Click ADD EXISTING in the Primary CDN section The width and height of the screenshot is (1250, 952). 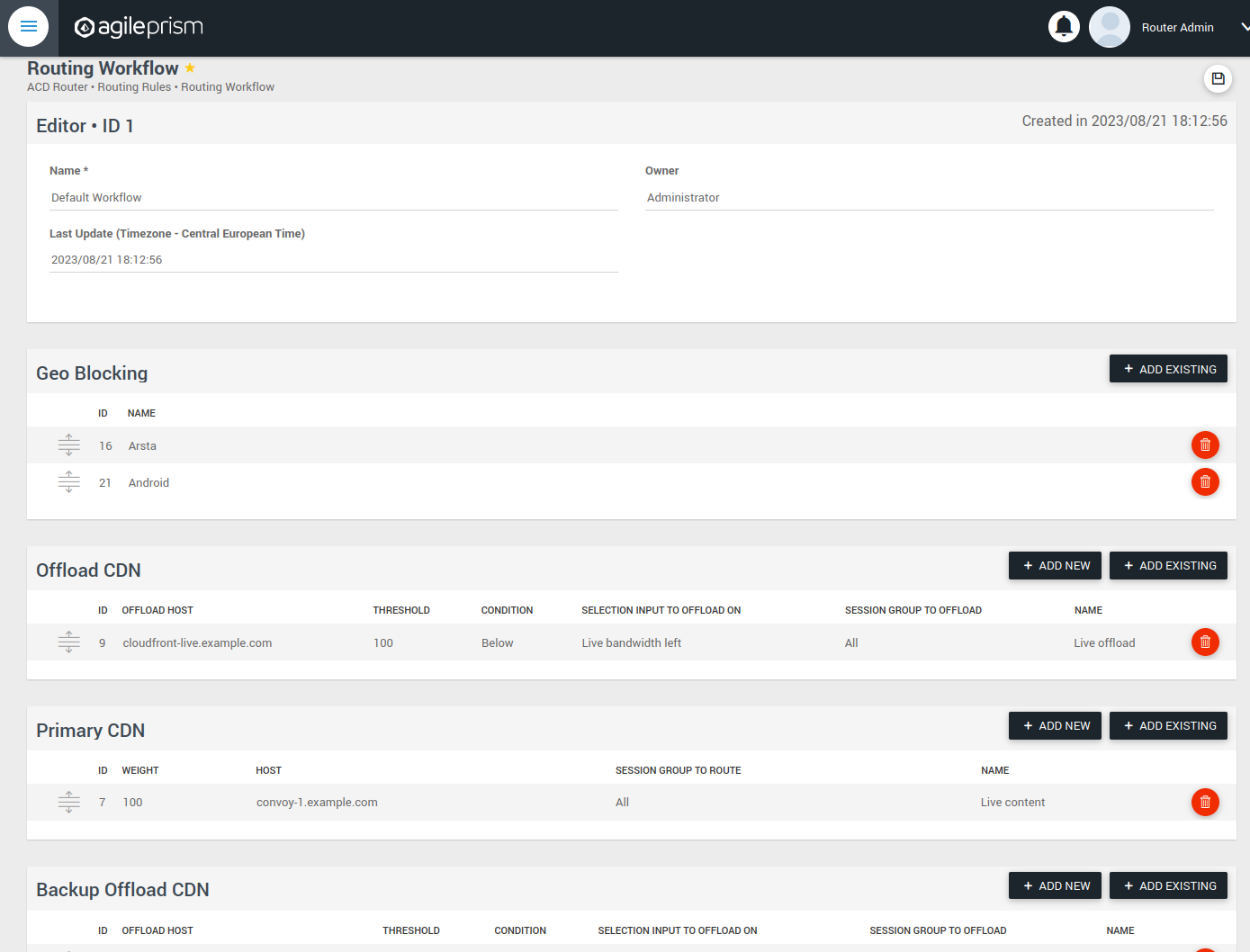(1168, 725)
